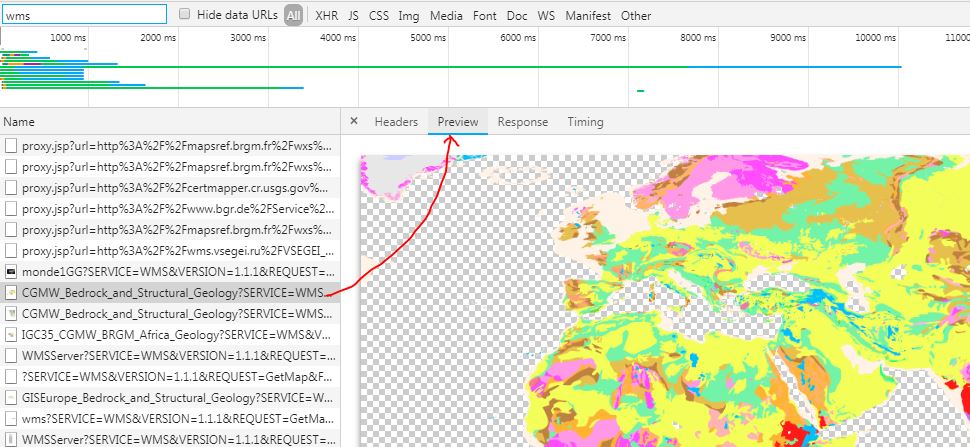Filter requests by WS

click(546, 16)
